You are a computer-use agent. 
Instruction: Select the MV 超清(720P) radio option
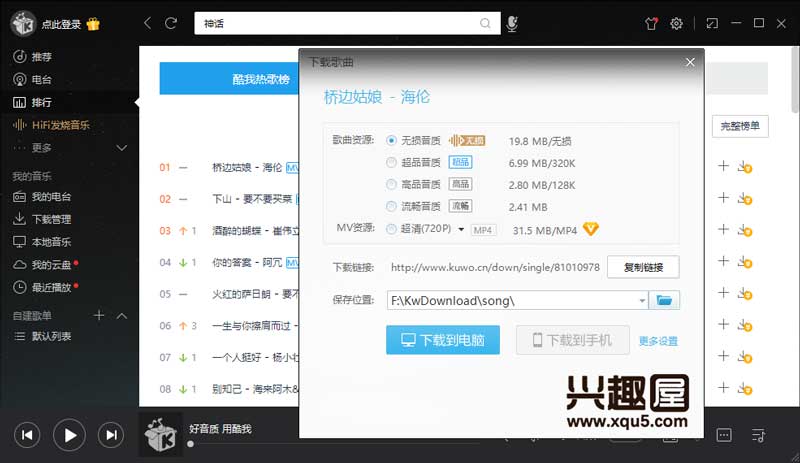391,229
